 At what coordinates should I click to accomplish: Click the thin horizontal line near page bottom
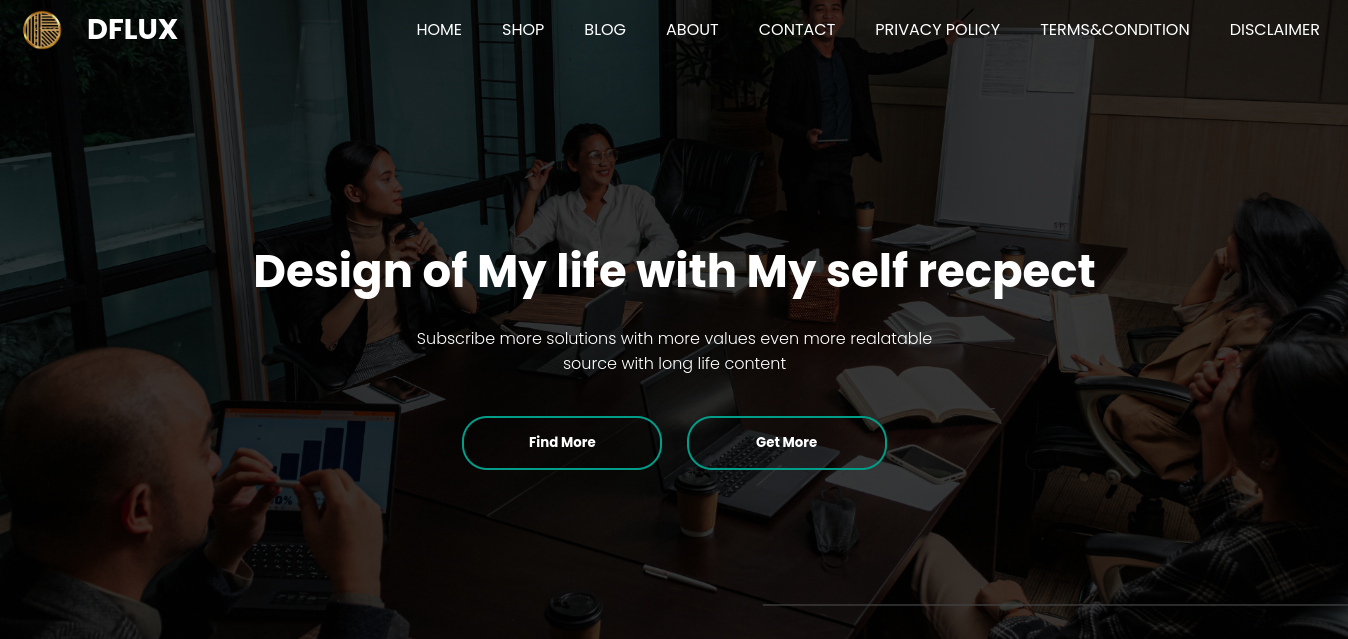1055,604
